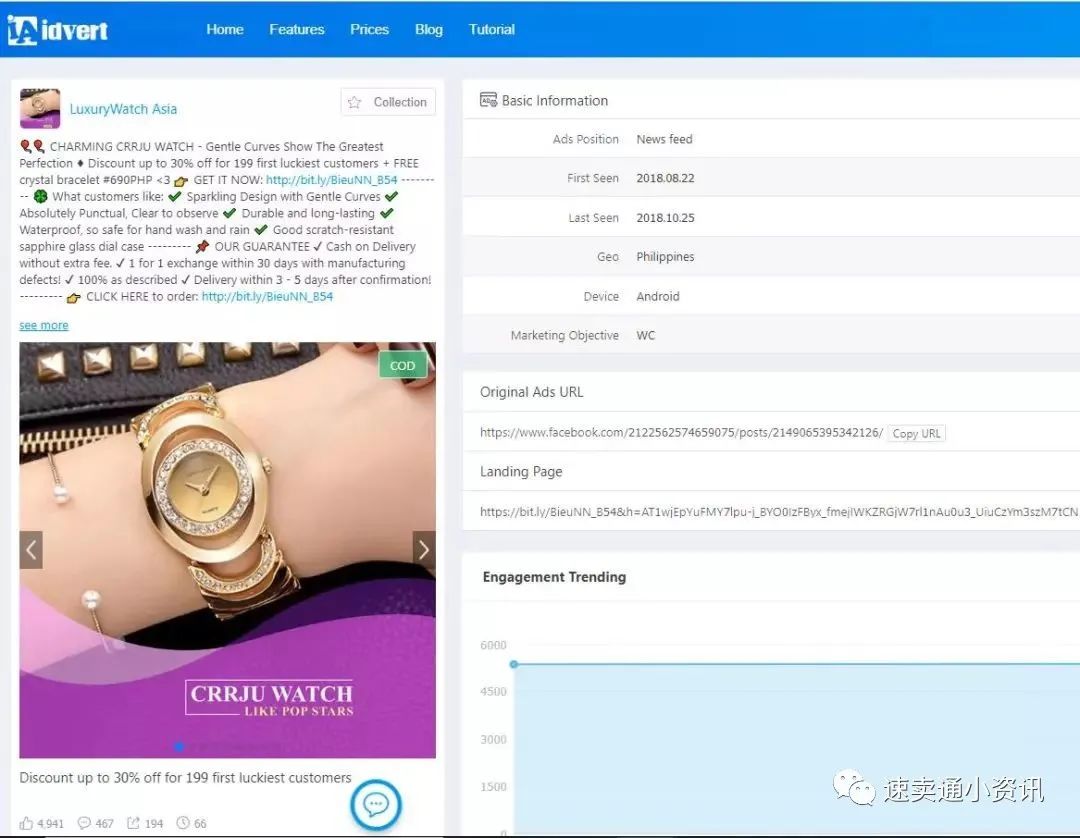
Task: Open the Tutorial menu item
Action: point(492,29)
